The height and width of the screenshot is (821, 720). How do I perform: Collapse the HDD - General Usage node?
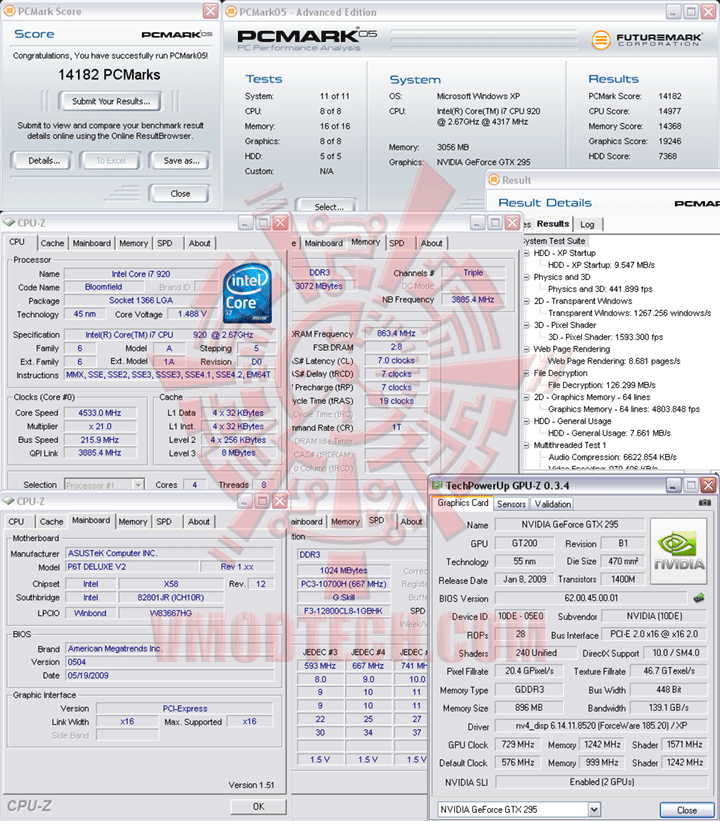point(526,421)
